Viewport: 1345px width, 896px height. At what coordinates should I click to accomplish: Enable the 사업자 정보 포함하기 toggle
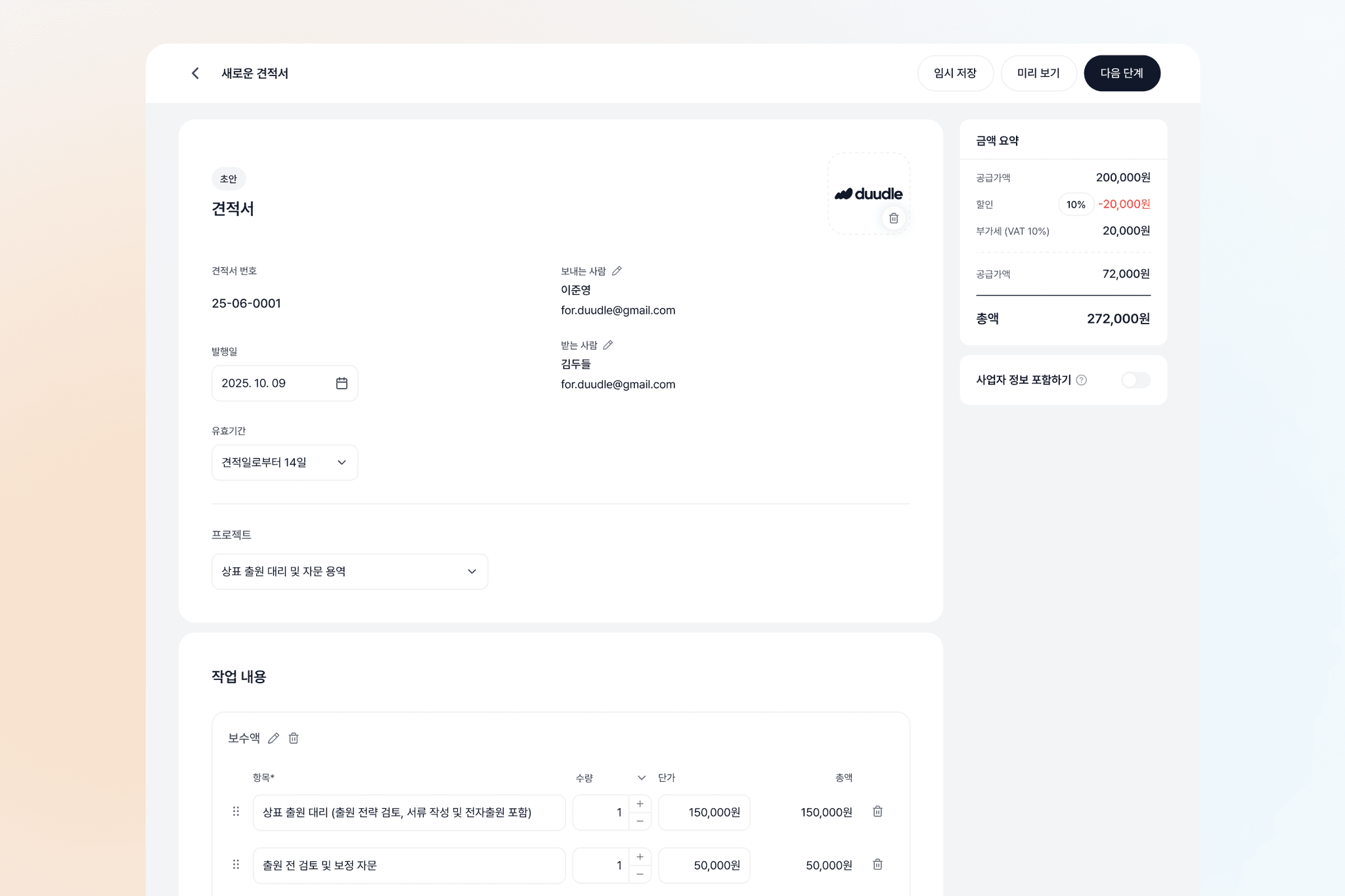pos(1135,380)
